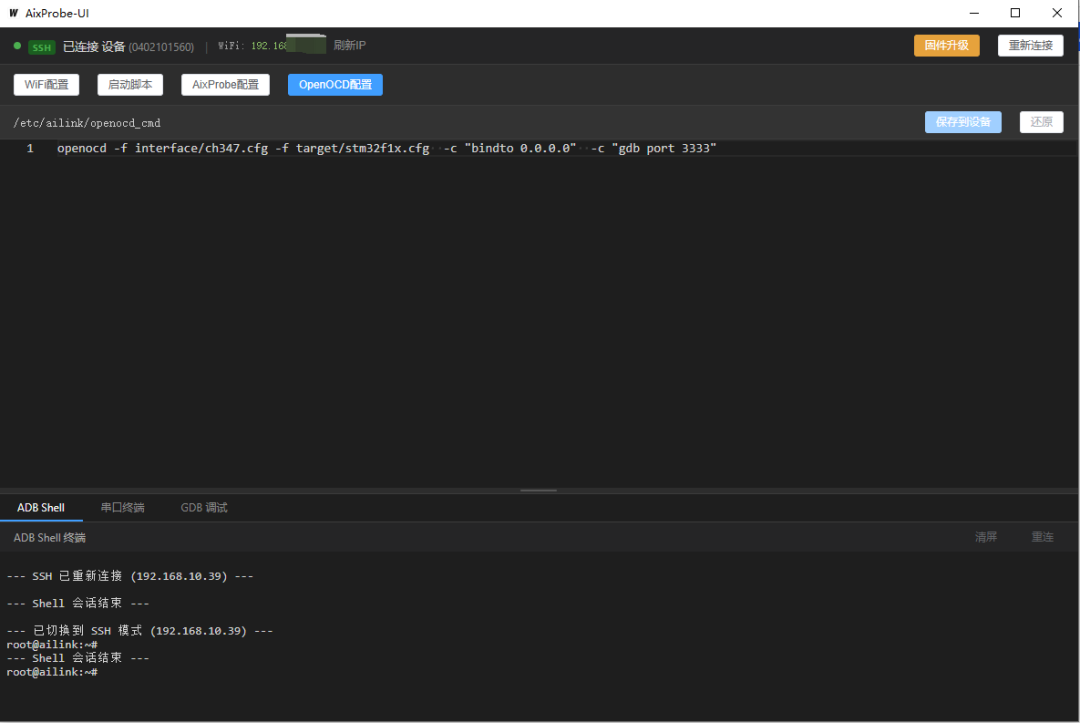This screenshot has width=1080, height=723.
Task: Select the OpenOCD配置 section
Action: [x=335, y=85]
